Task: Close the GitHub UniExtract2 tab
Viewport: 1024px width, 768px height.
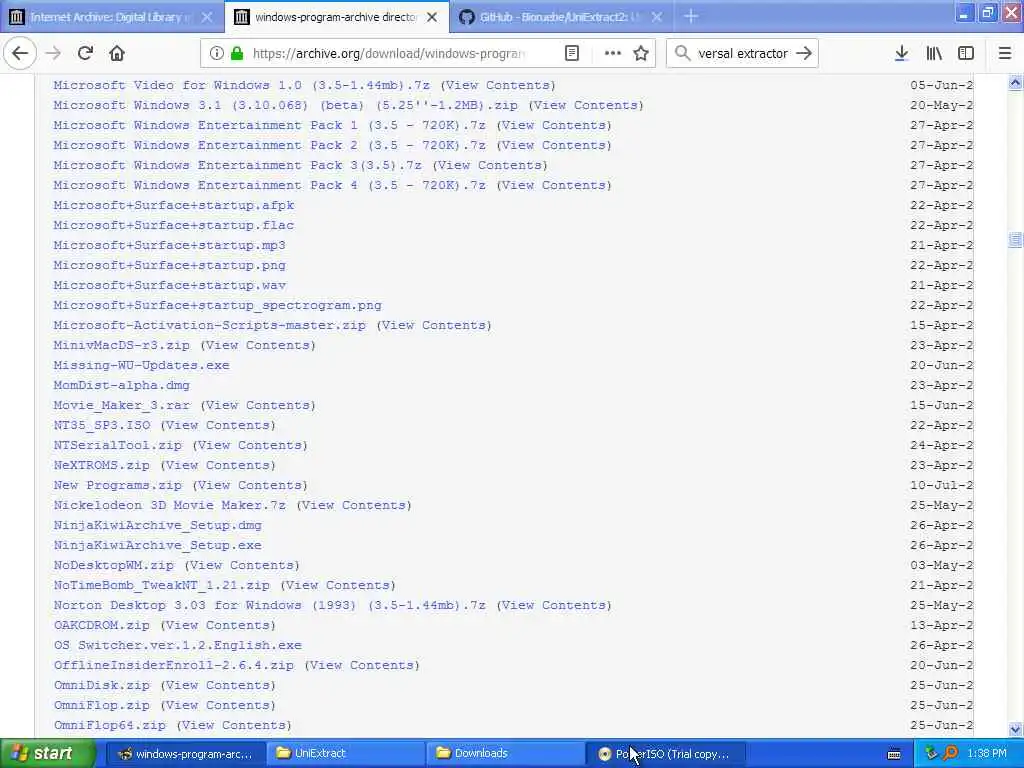Action: pyautogui.click(x=657, y=17)
